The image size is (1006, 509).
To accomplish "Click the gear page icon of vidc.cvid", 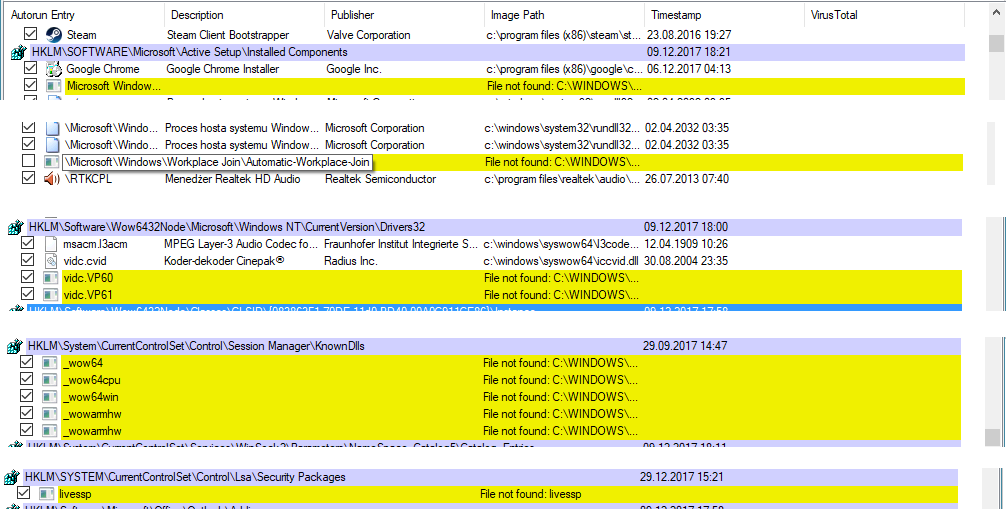I will coord(51,261).
